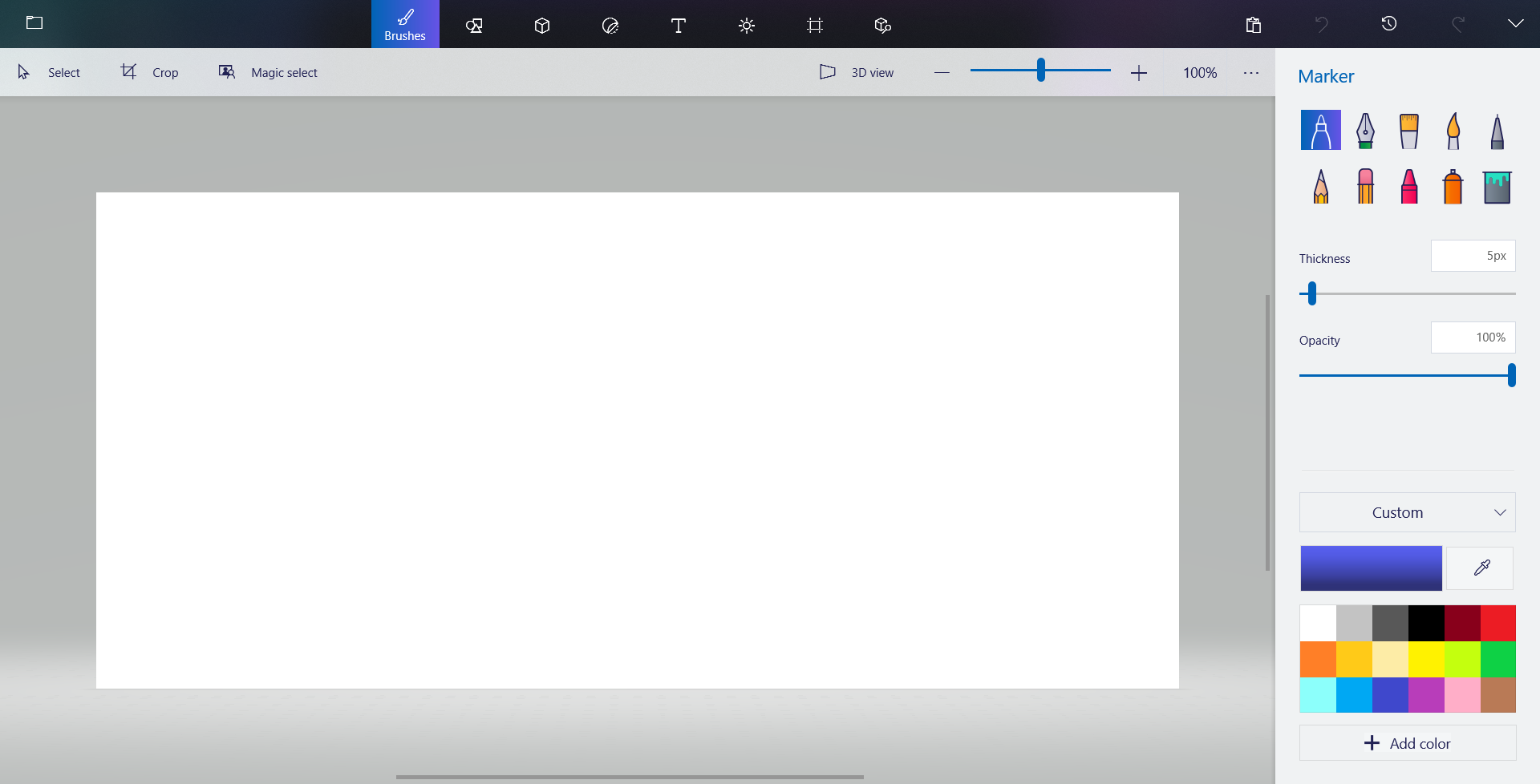
Task: Toggle 3D view
Action: [857, 72]
